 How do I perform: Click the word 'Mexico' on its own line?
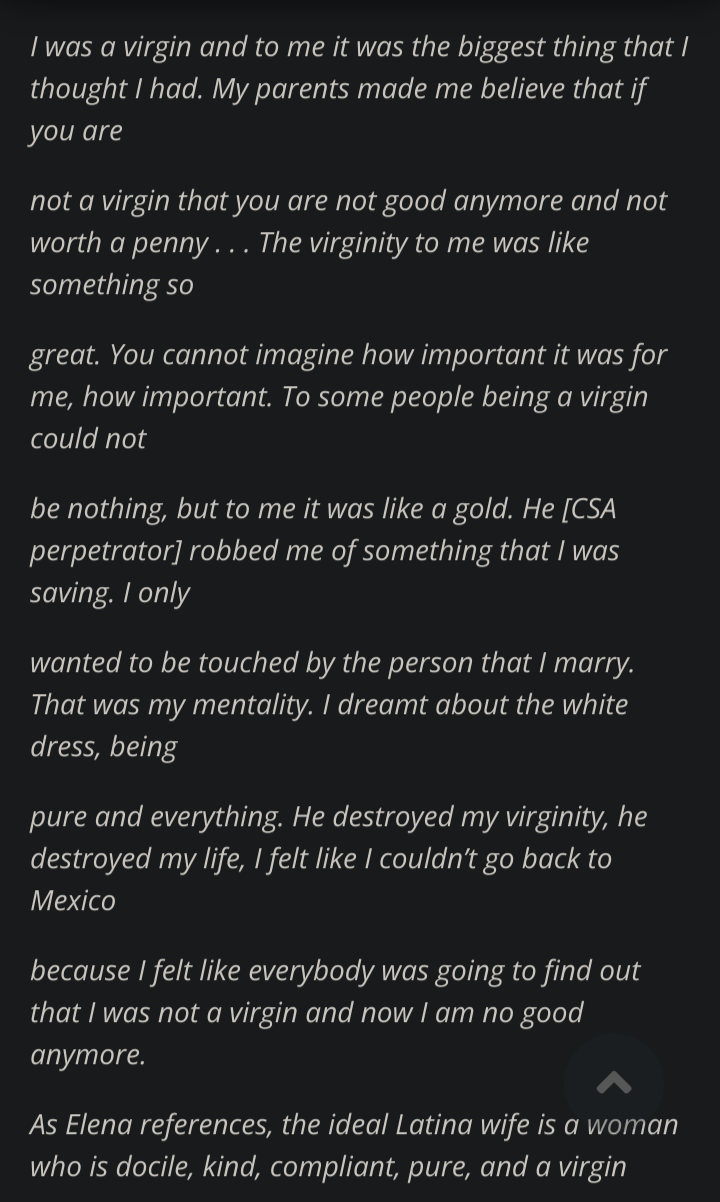coord(73,900)
